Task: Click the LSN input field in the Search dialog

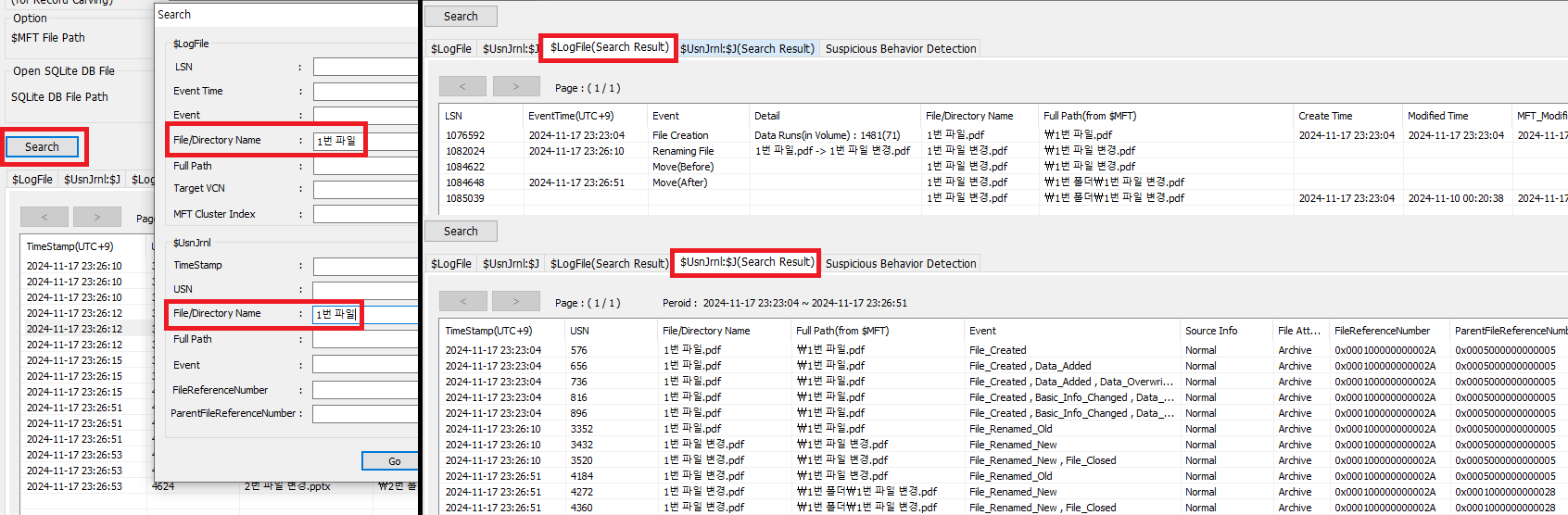Action: pos(365,67)
